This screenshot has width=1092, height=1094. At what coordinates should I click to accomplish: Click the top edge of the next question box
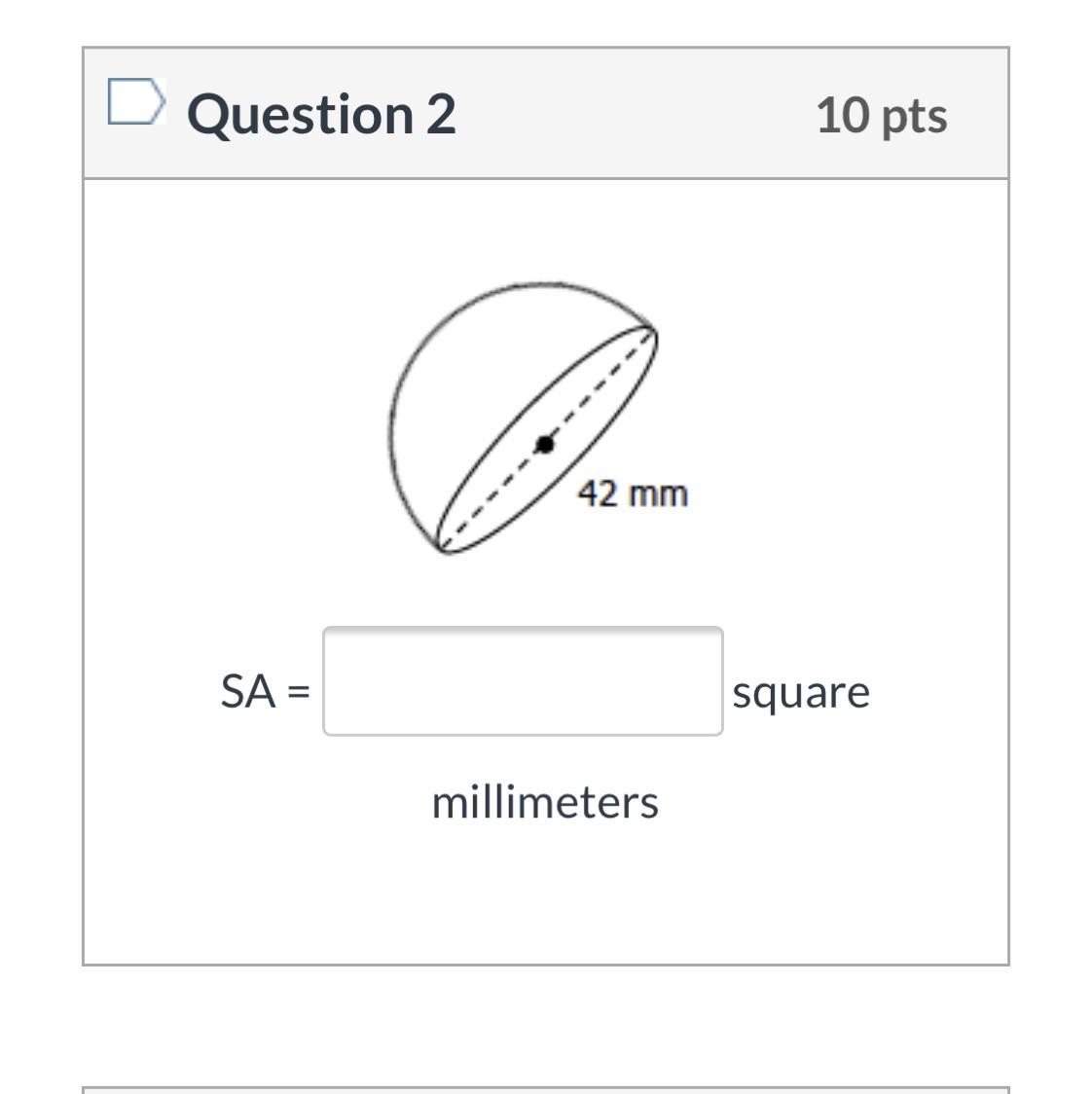coord(546,1088)
